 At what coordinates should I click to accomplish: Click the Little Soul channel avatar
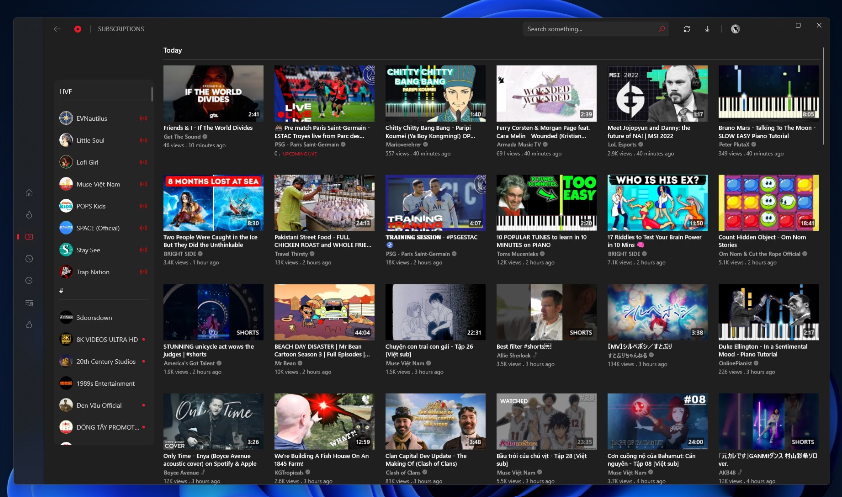(66, 140)
